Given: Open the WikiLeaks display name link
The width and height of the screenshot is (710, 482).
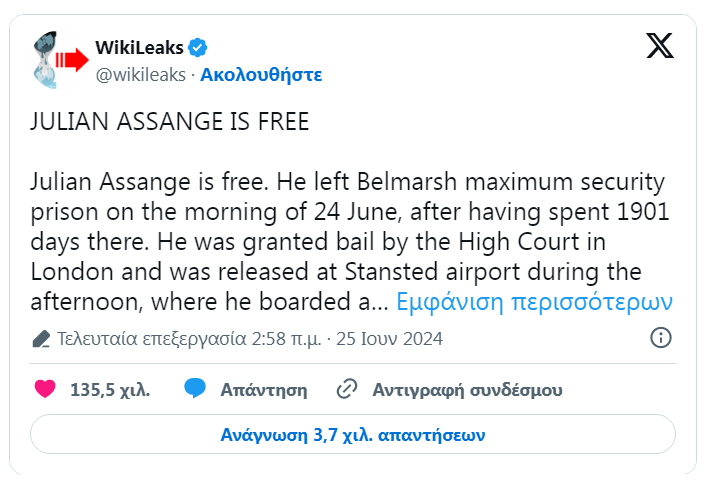Looking at the screenshot, I should 138,47.
